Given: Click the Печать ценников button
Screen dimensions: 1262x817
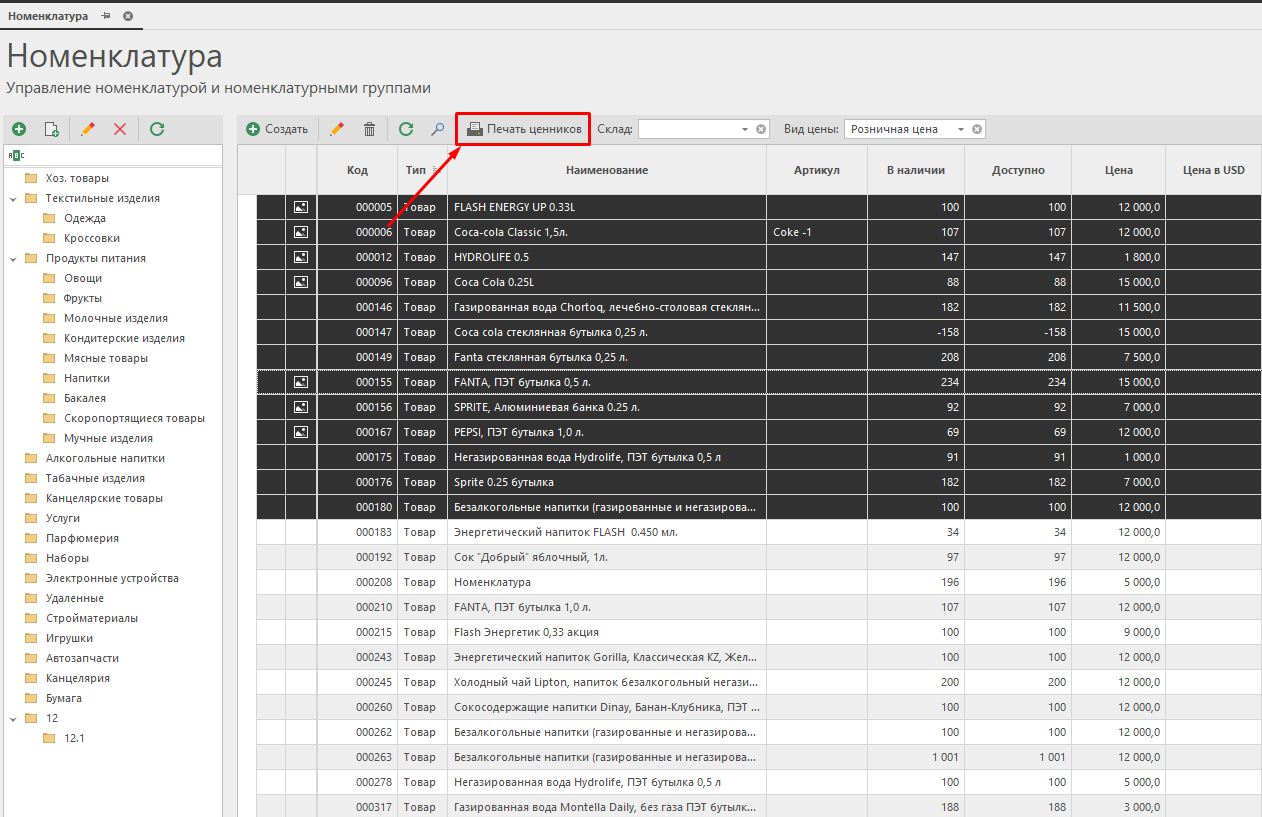Looking at the screenshot, I should (x=524, y=129).
